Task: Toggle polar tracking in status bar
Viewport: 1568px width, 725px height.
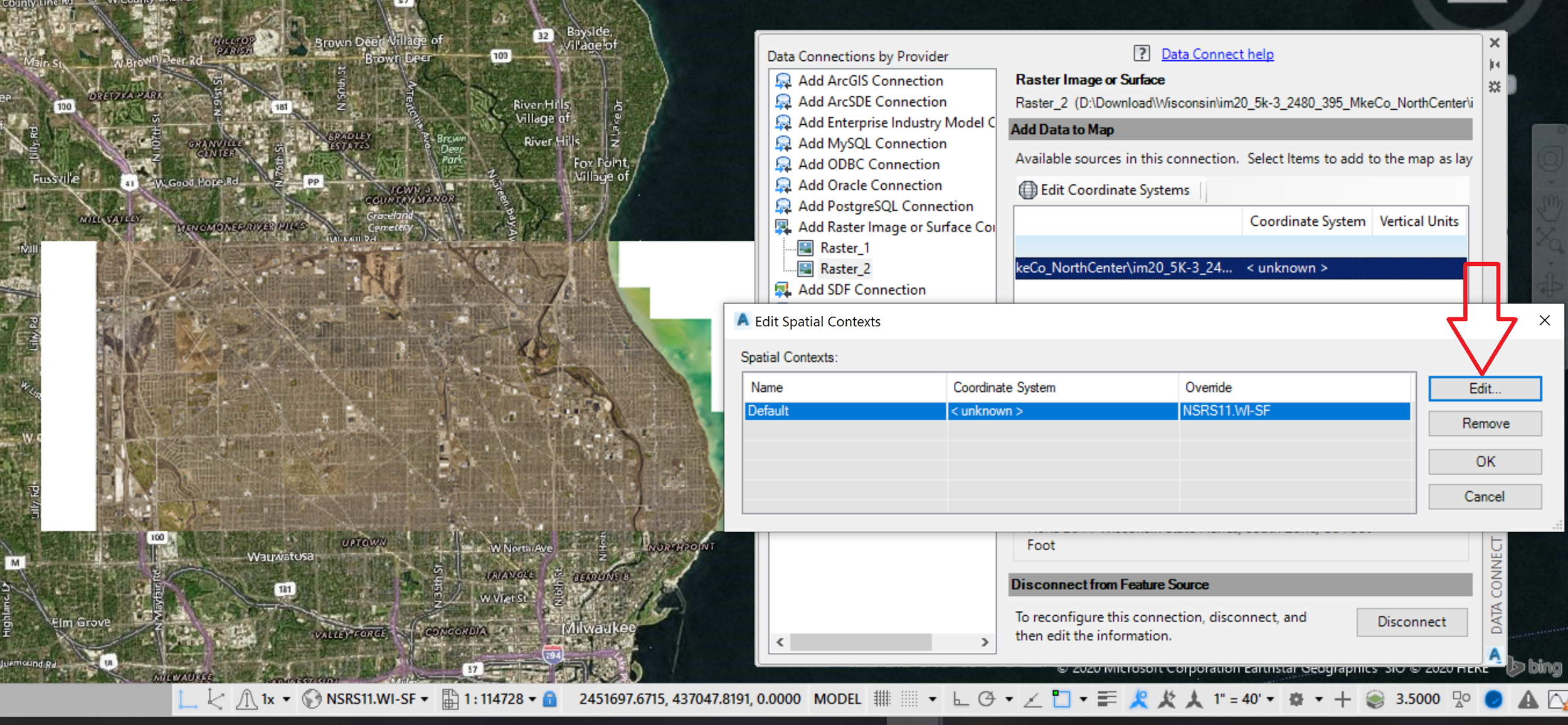Action: [x=987, y=699]
